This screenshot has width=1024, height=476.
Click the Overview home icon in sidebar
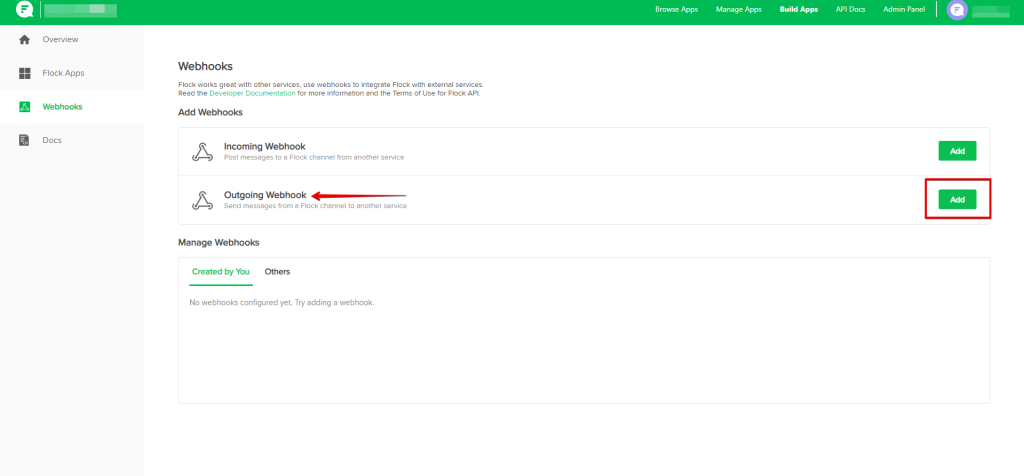tap(24, 40)
